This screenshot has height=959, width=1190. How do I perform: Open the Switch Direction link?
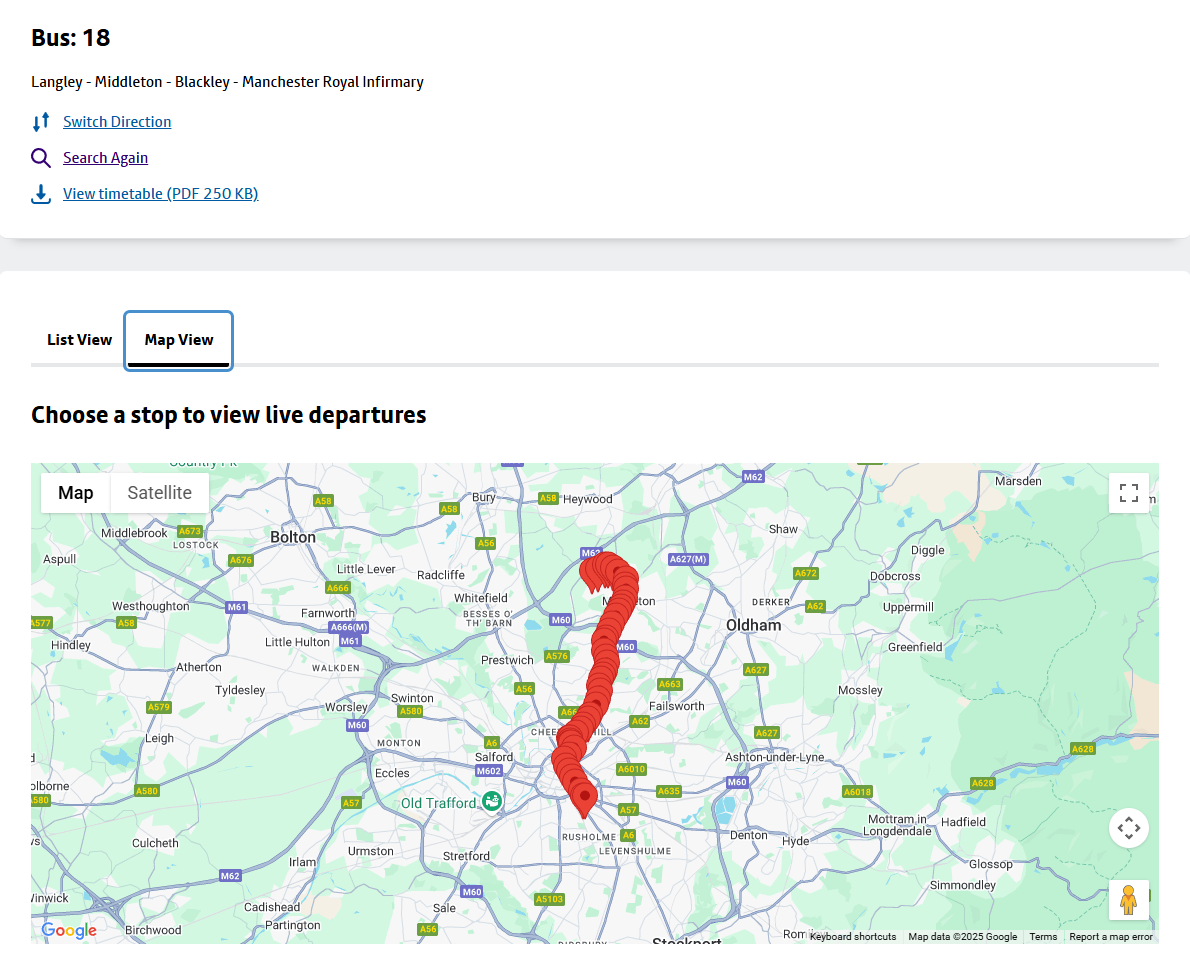click(x=117, y=121)
